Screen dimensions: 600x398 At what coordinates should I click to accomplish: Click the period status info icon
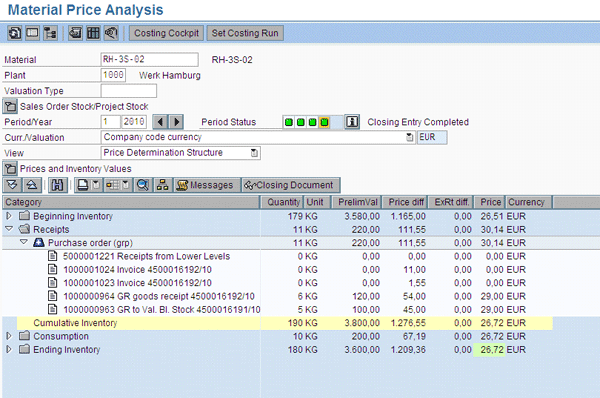[x=352, y=122]
